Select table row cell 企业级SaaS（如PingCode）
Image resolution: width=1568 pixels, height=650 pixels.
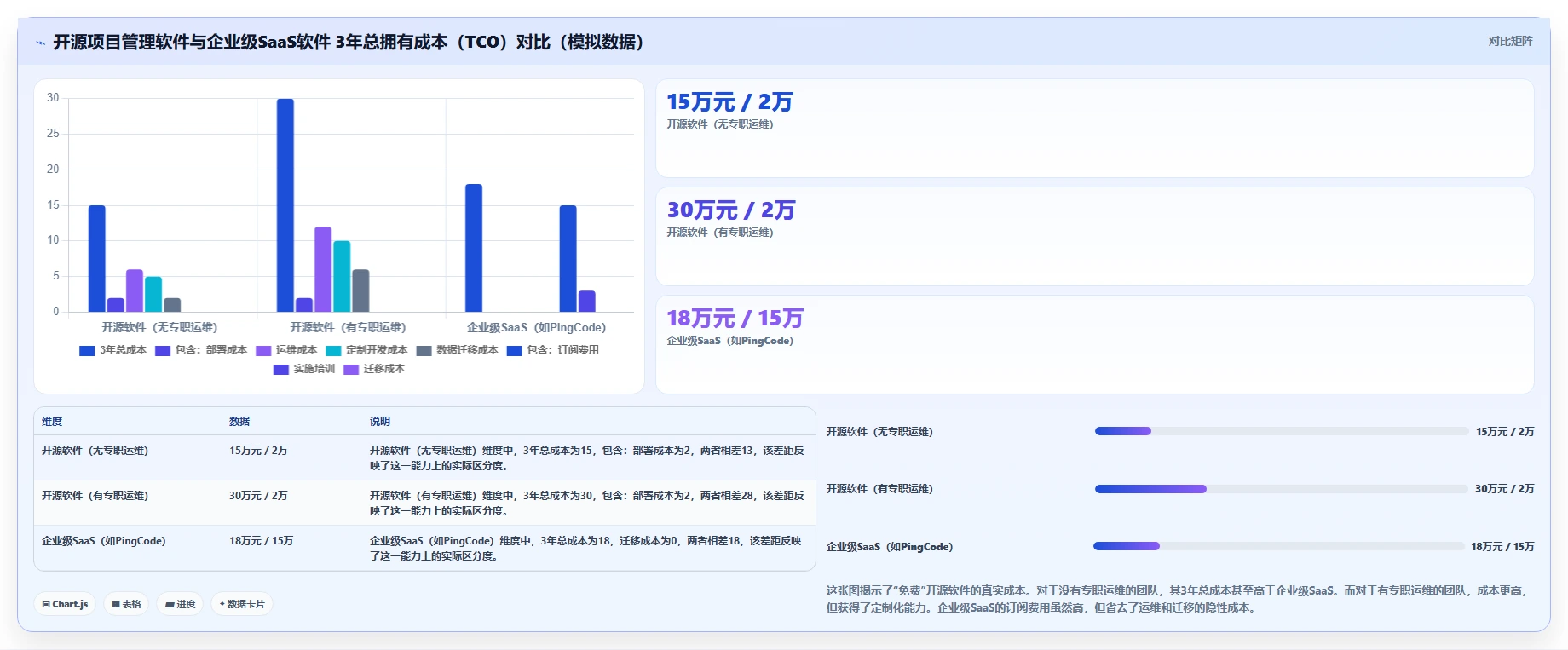(104, 541)
